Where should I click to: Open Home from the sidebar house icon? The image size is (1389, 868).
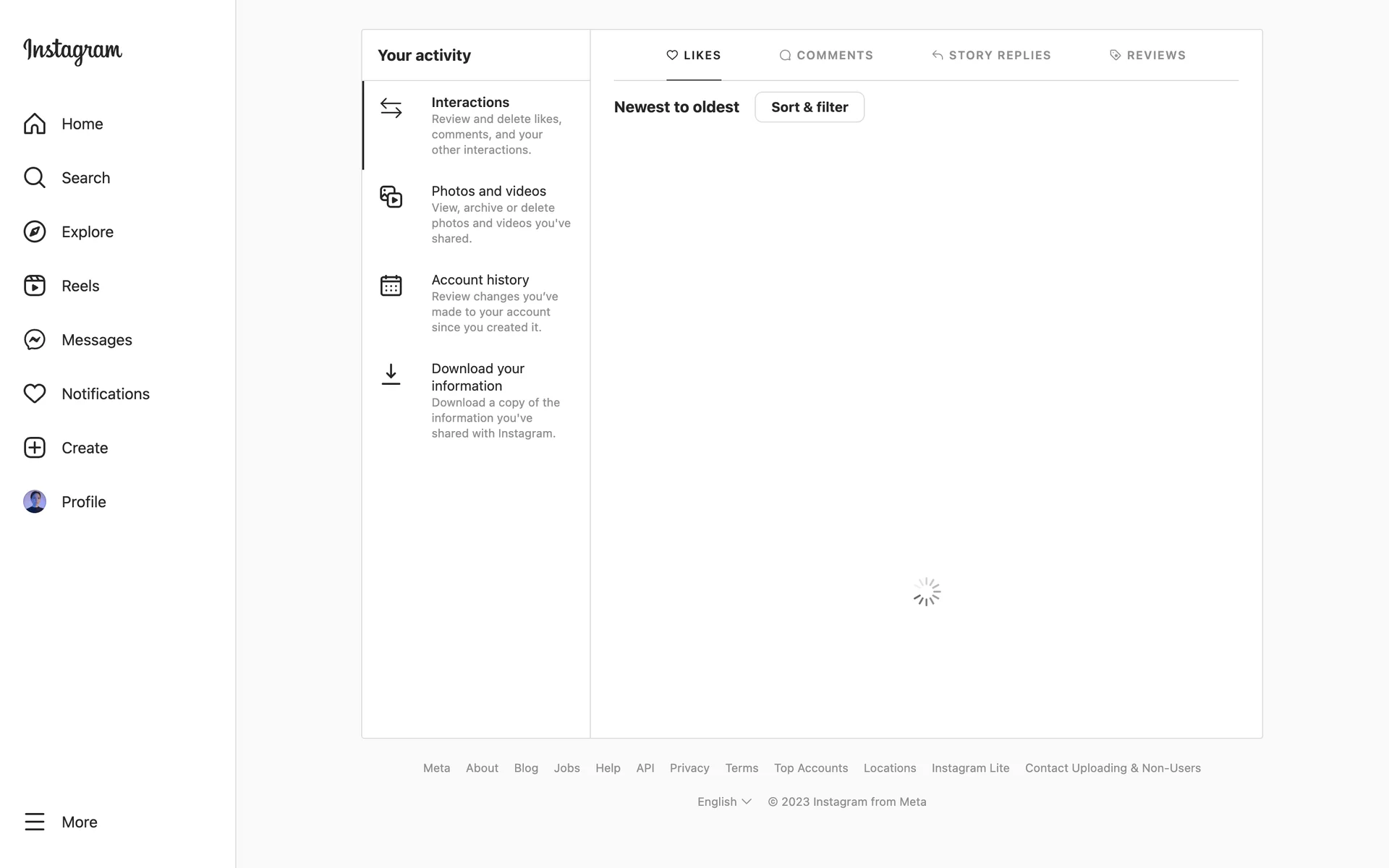(x=35, y=124)
